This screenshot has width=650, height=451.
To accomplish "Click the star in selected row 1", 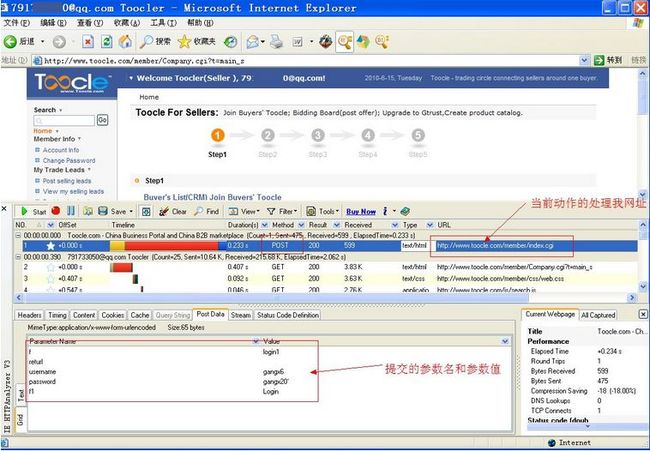I will [x=51, y=246].
